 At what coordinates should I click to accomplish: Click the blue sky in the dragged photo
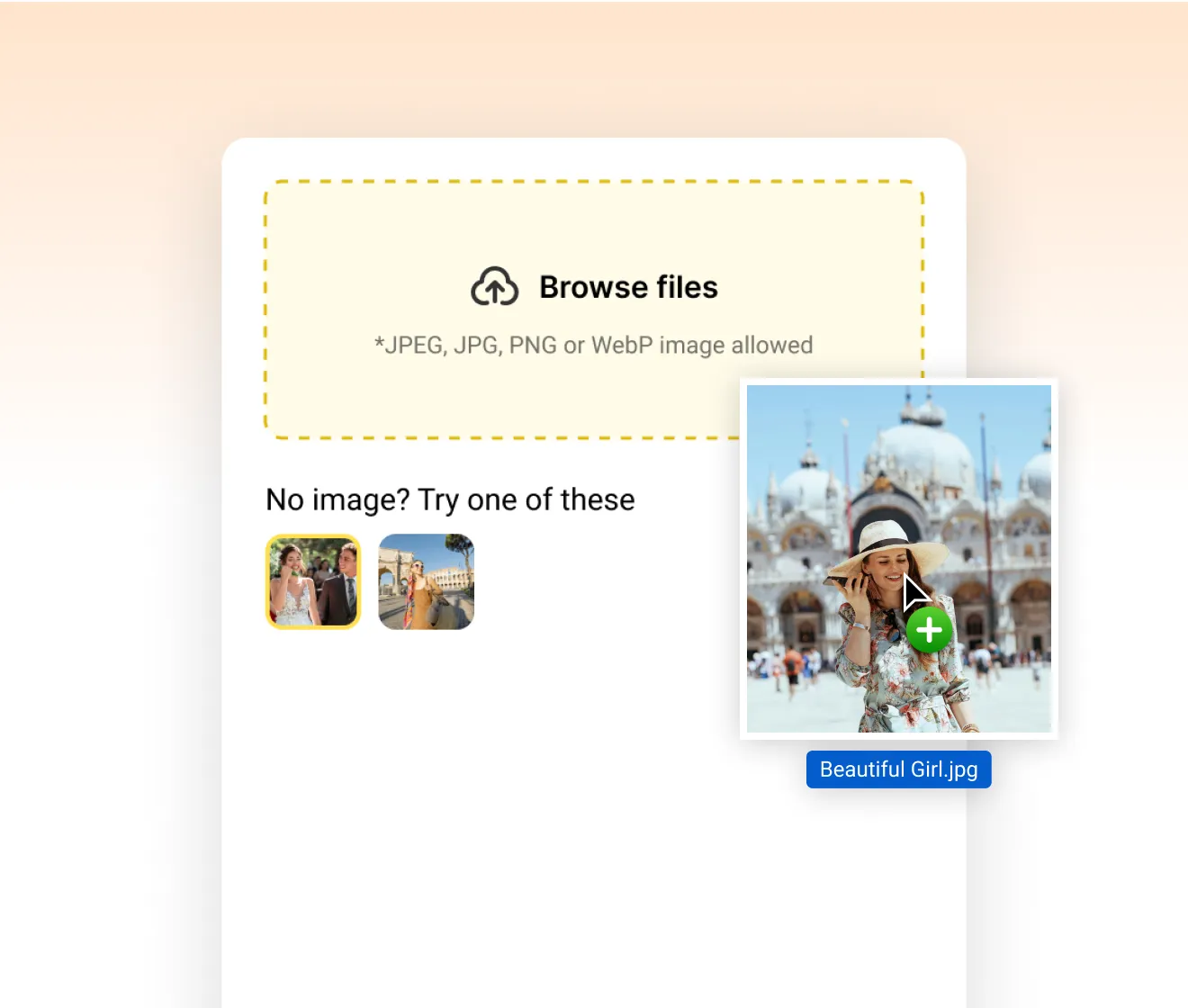coord(810,423)
